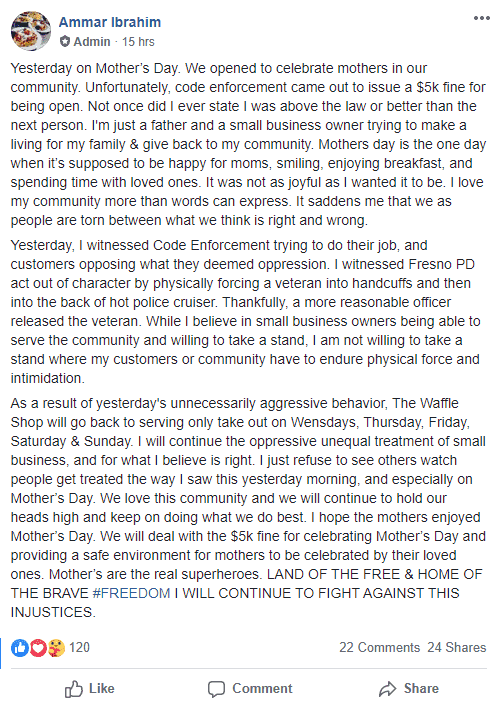This screenshot has height=708, width=497.
Task: Click the Comment speech bubble icon
Action: pyautogui.click(x=216, y=689)
